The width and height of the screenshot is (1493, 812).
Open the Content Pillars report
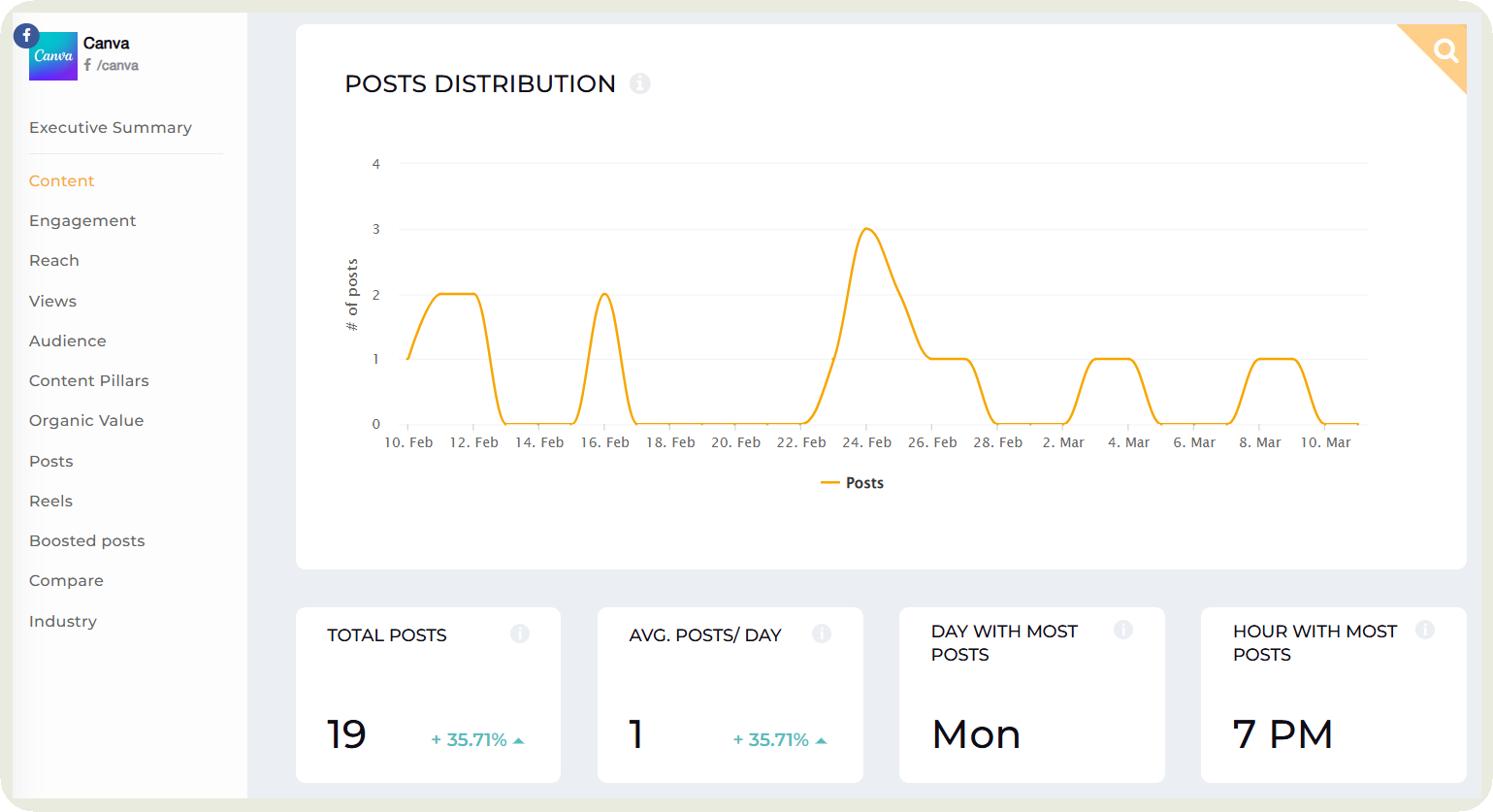click(88, 380)
